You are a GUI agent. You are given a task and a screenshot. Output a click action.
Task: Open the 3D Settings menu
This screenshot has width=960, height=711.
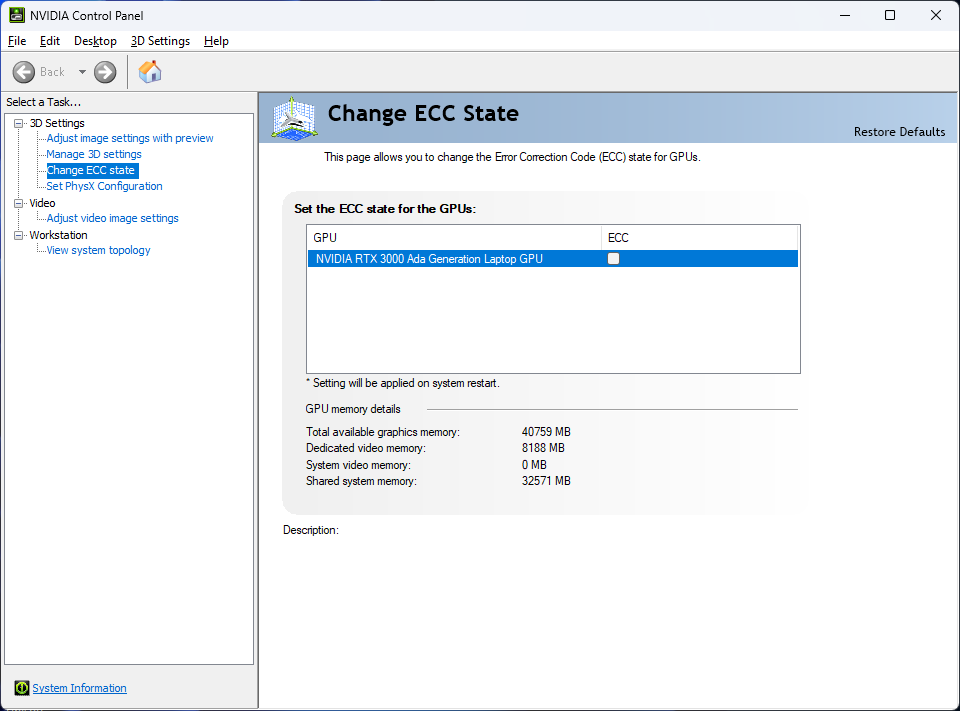(160, 41)
